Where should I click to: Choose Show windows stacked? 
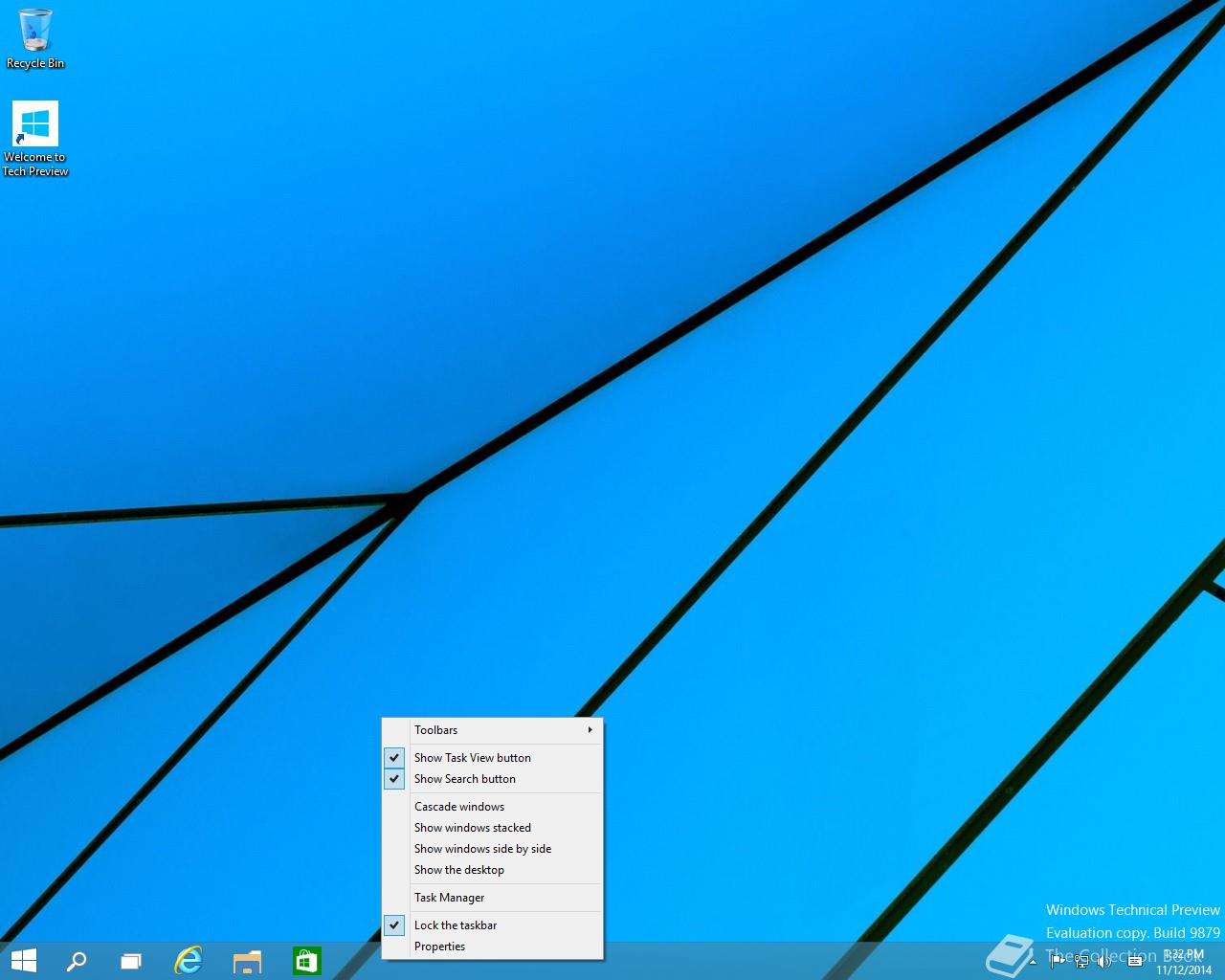[493, 828]
